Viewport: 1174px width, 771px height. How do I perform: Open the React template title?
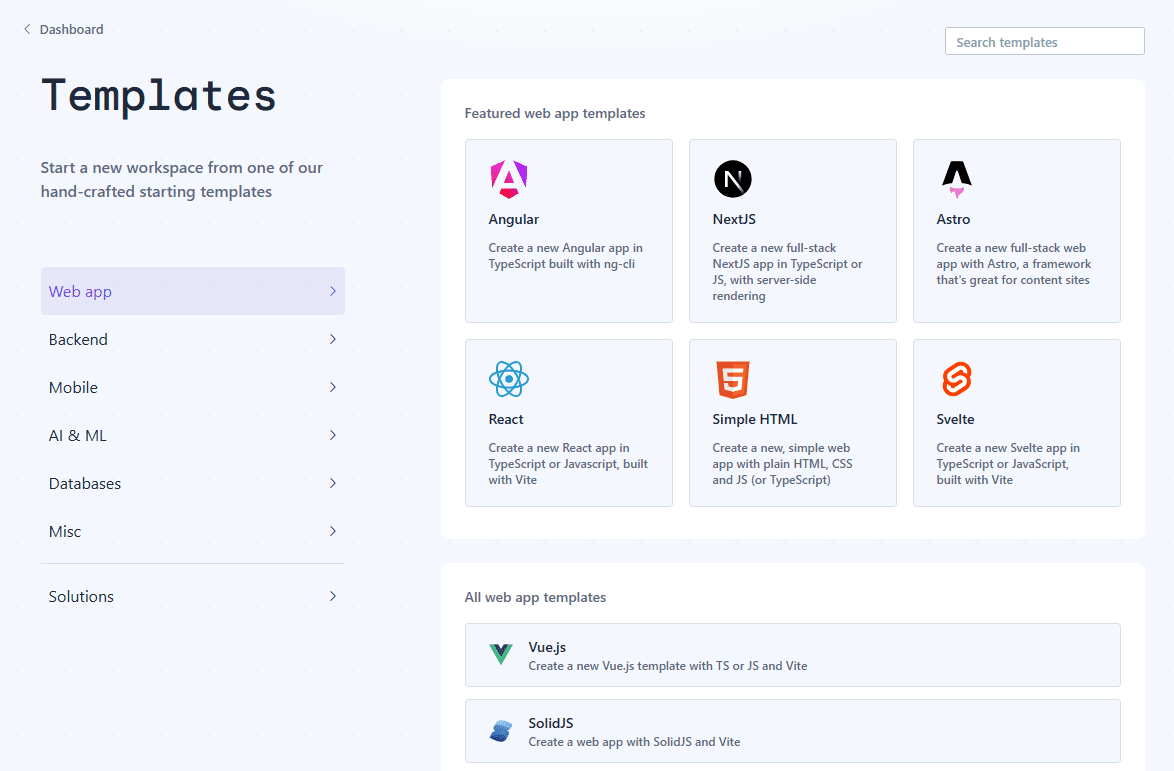coord(506,419)
